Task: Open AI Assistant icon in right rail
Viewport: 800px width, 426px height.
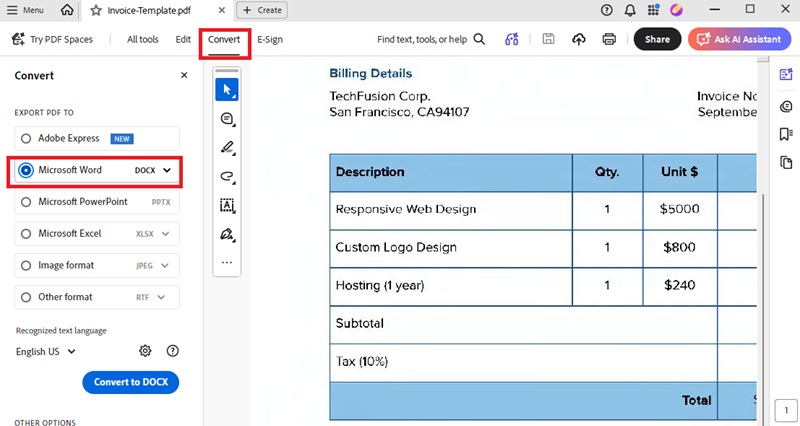Action: (786, 74)
